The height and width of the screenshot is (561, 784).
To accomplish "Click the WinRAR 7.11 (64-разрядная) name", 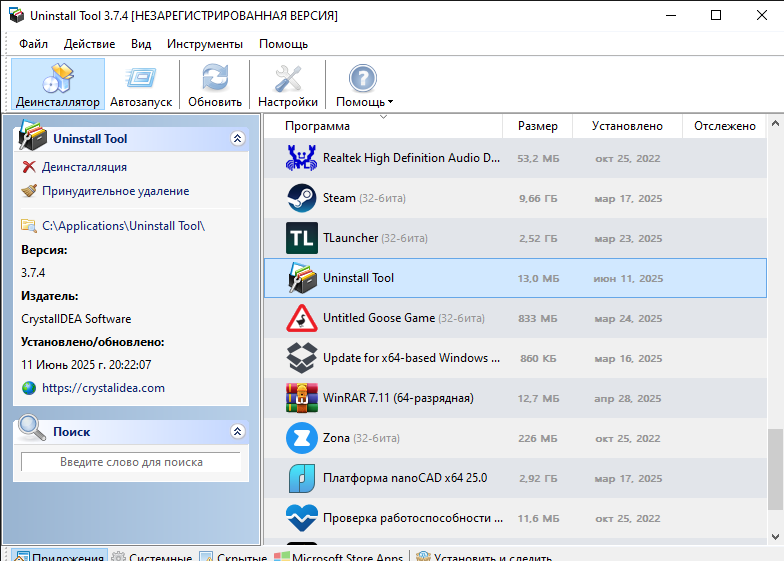I will [398, 398].
